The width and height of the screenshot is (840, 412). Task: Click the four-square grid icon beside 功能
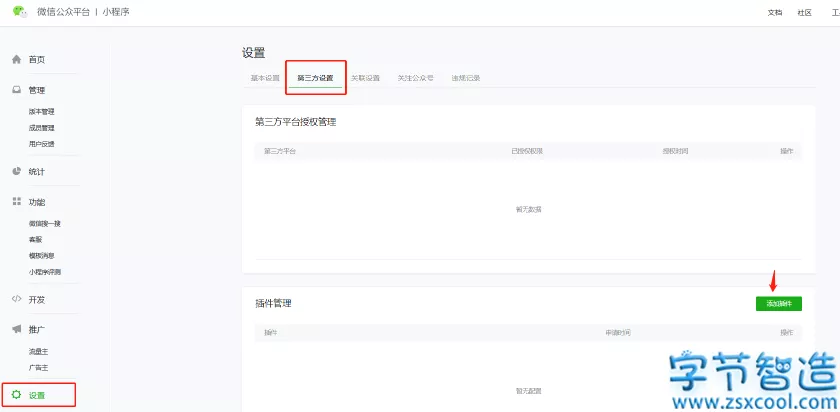(x=17, y=201)
